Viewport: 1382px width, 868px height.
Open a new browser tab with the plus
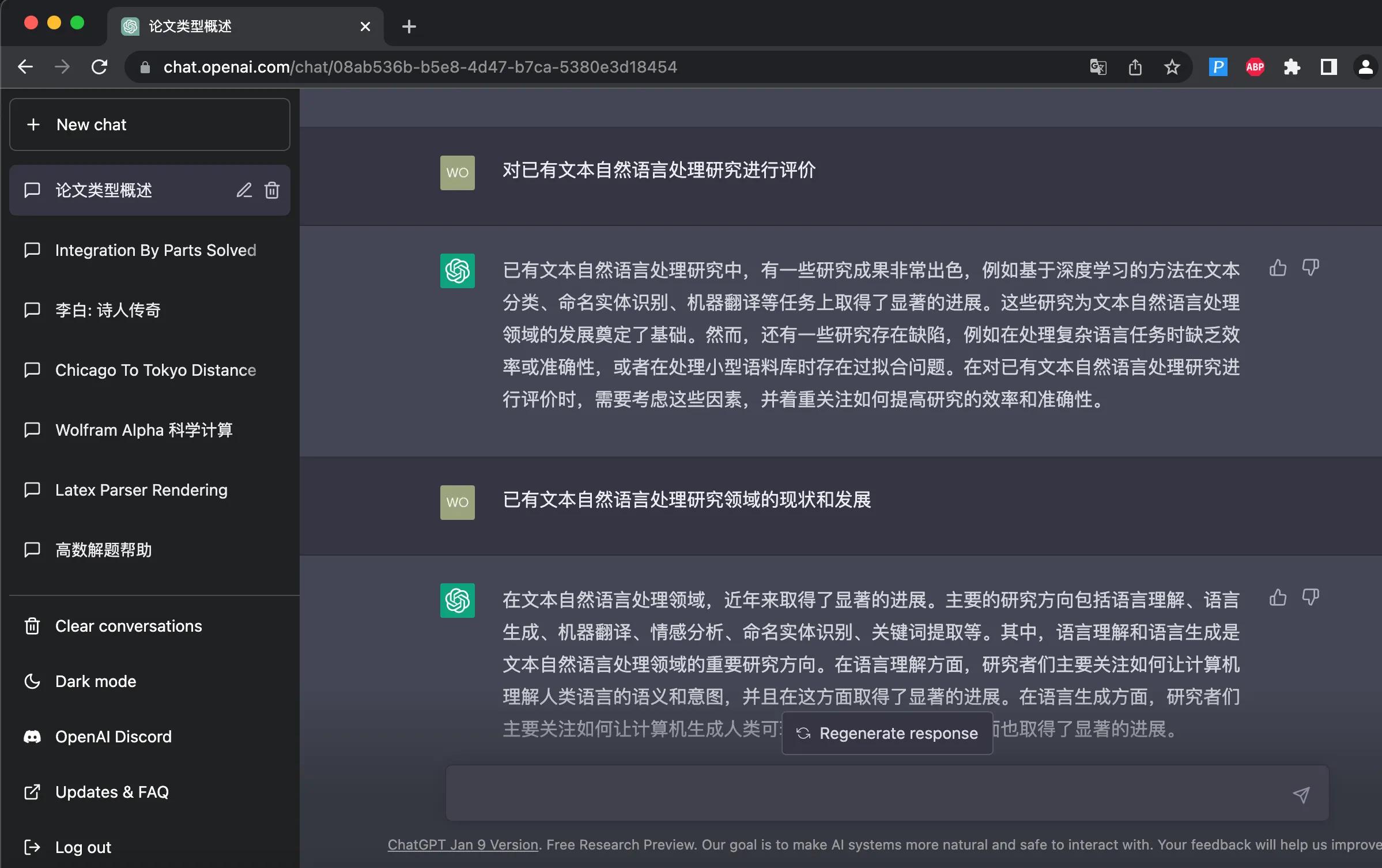tap(409, 26)
